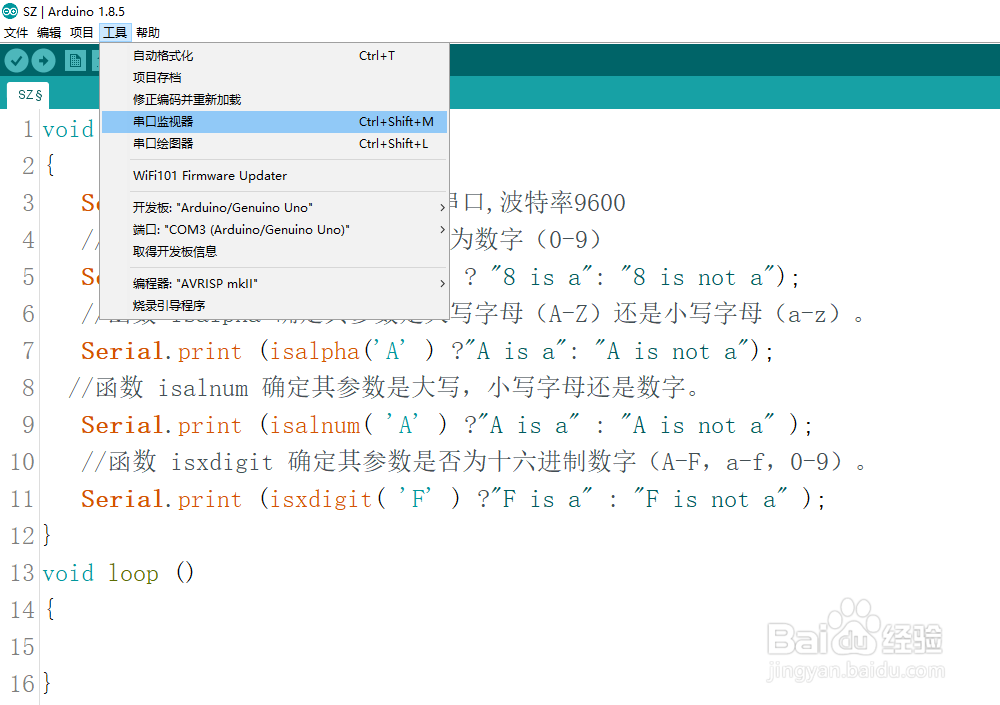This screenshot has height=705, width=1000.
Task: Click the 'void loop ()' text on line 13
Action: [118, 573]
